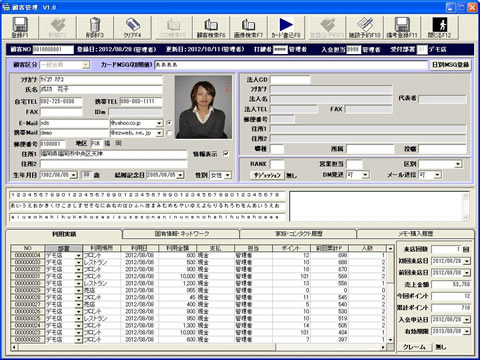The image size is (480, 360).
Task: Open 画像検索 F7 image search
Action: [248, 27]
